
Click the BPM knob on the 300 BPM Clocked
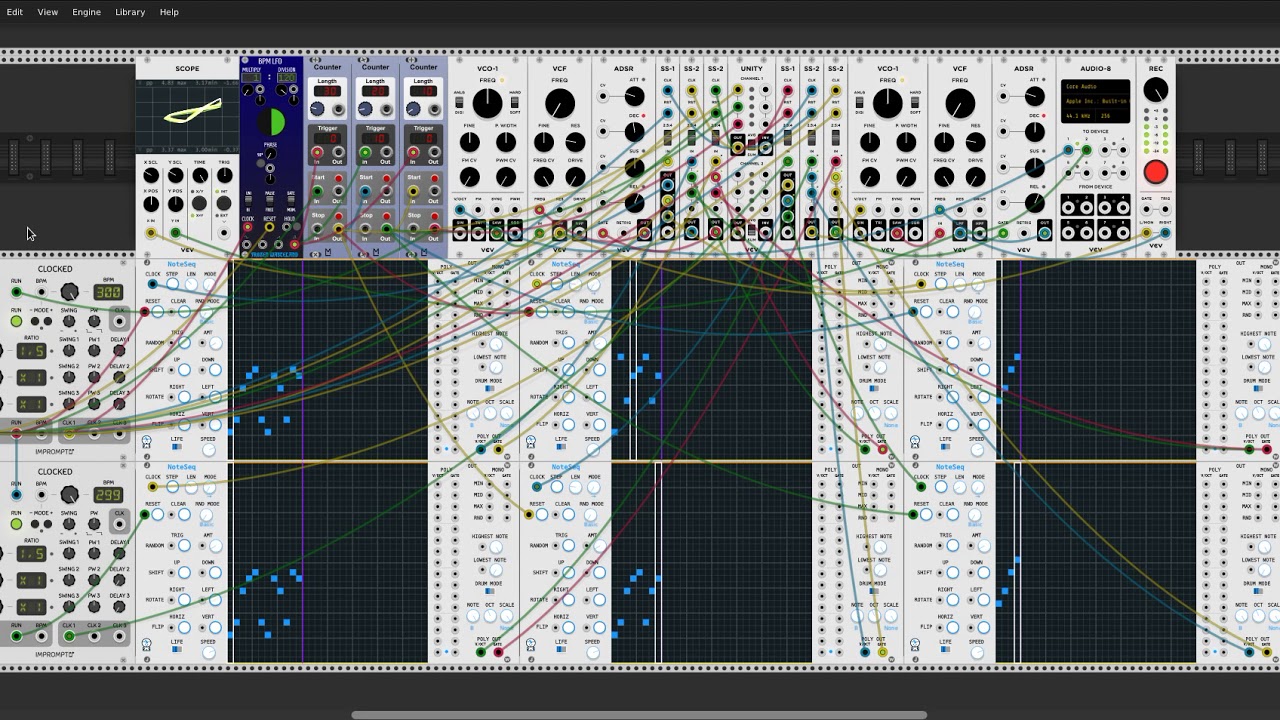pos(69,292)
